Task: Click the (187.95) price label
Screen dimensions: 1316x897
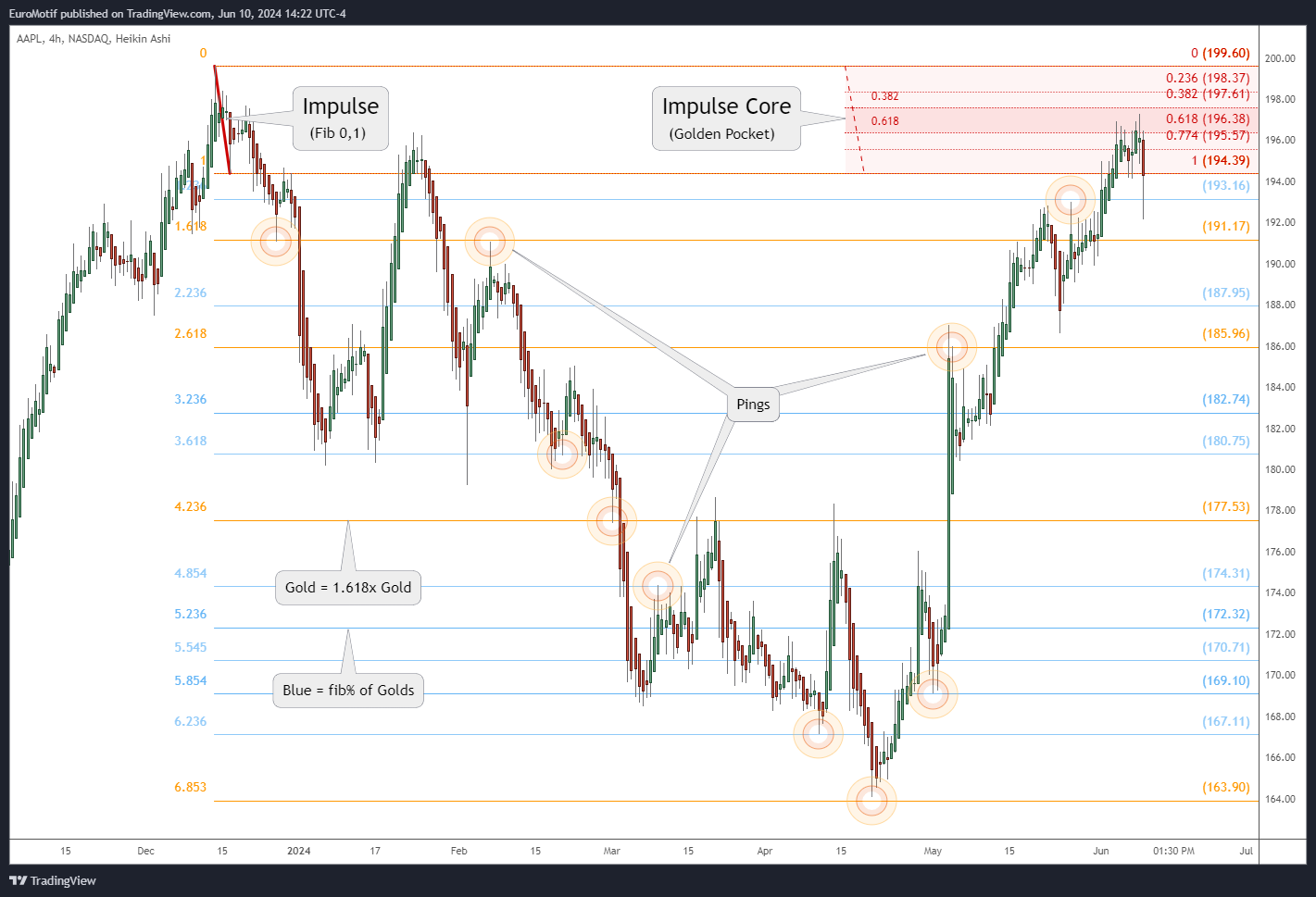Action: (x=1226, y=293)
